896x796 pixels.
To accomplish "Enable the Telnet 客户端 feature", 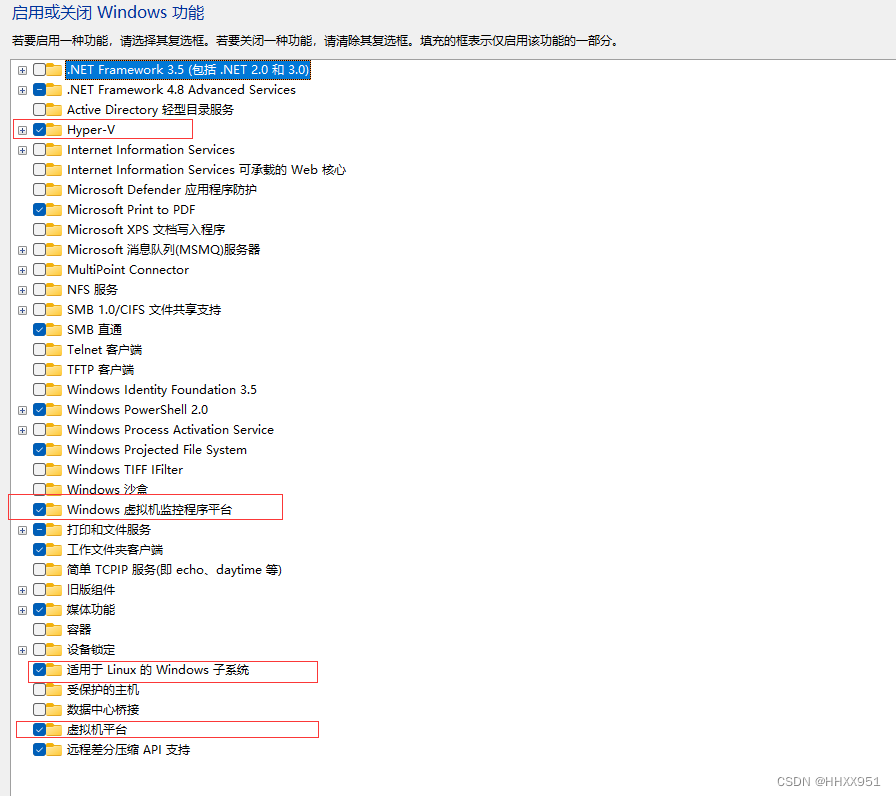I will (38, 349).
